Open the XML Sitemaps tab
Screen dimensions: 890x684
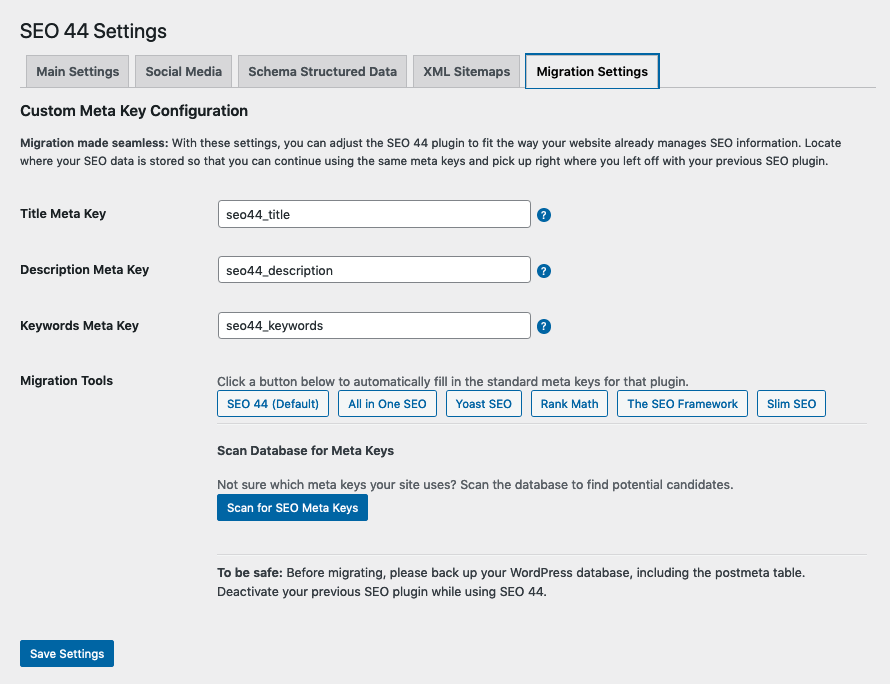coord(466,72)
